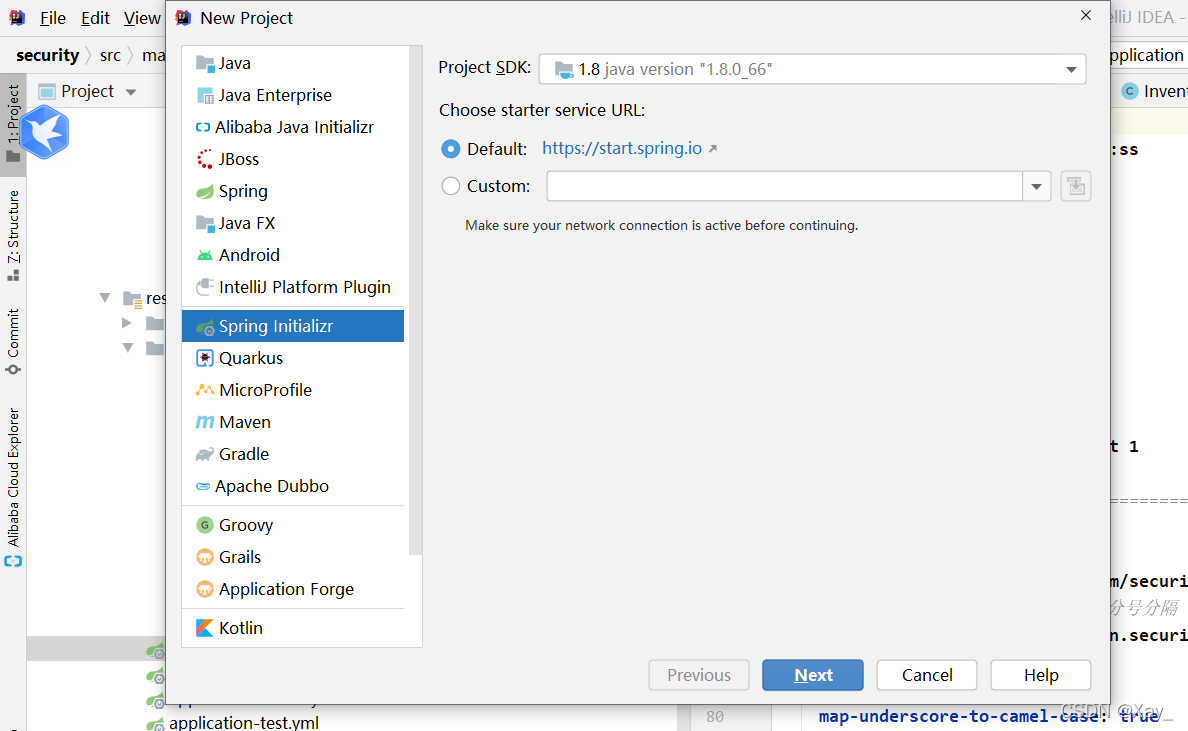1188x731 pixels.
Task: Click the custom URL download icon button
Action: click(1075, 186)
